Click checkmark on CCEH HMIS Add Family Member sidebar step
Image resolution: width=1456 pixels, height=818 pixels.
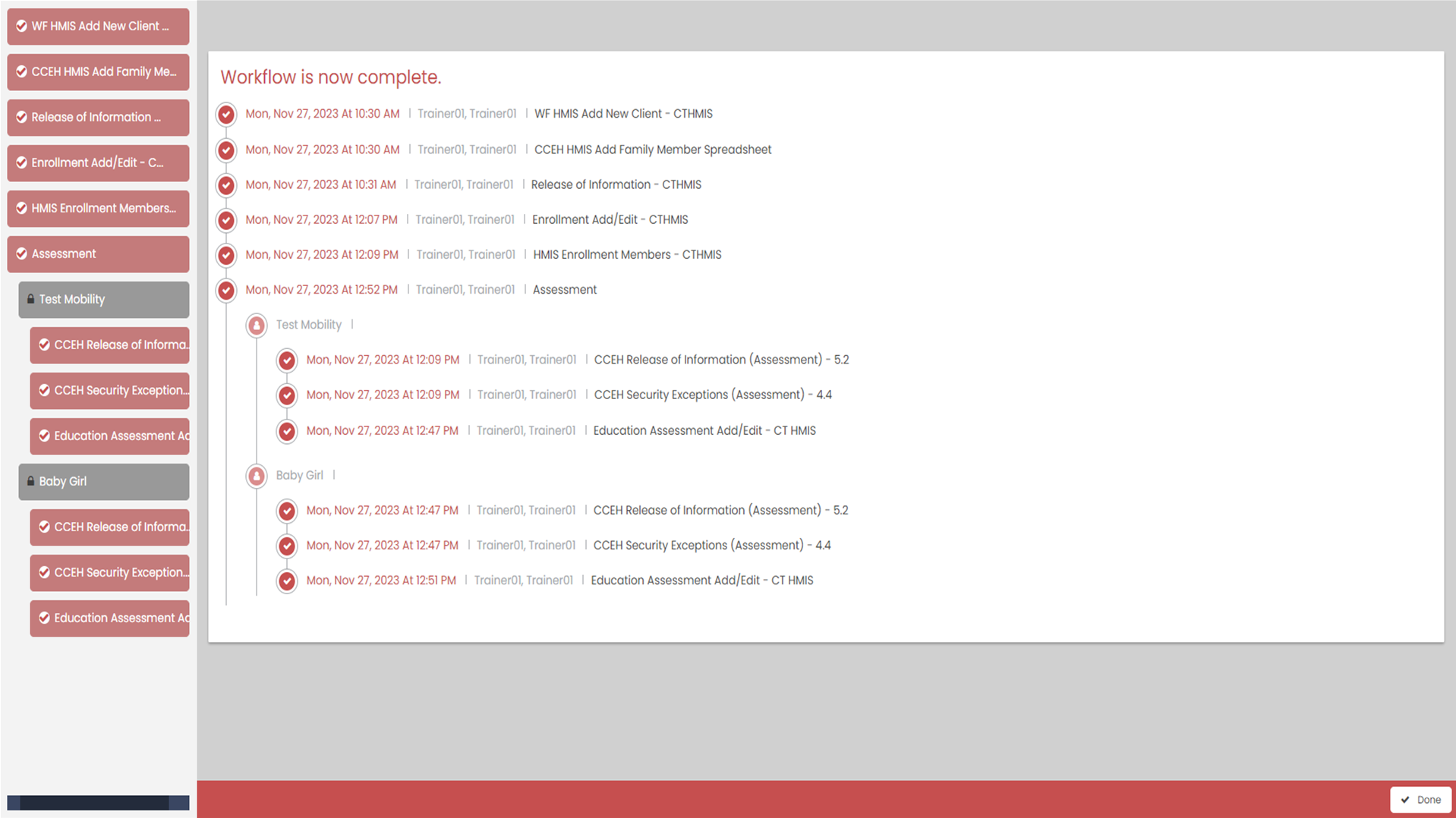point(21,71)
